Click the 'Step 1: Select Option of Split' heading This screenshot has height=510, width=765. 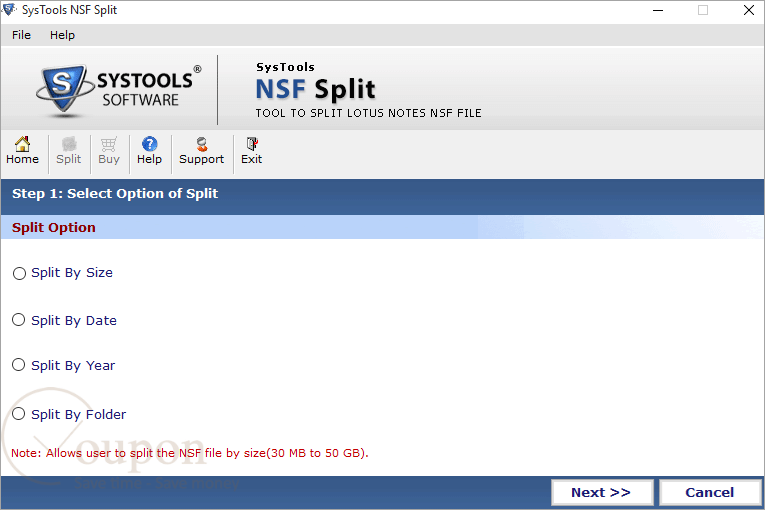tap(115, 194)
